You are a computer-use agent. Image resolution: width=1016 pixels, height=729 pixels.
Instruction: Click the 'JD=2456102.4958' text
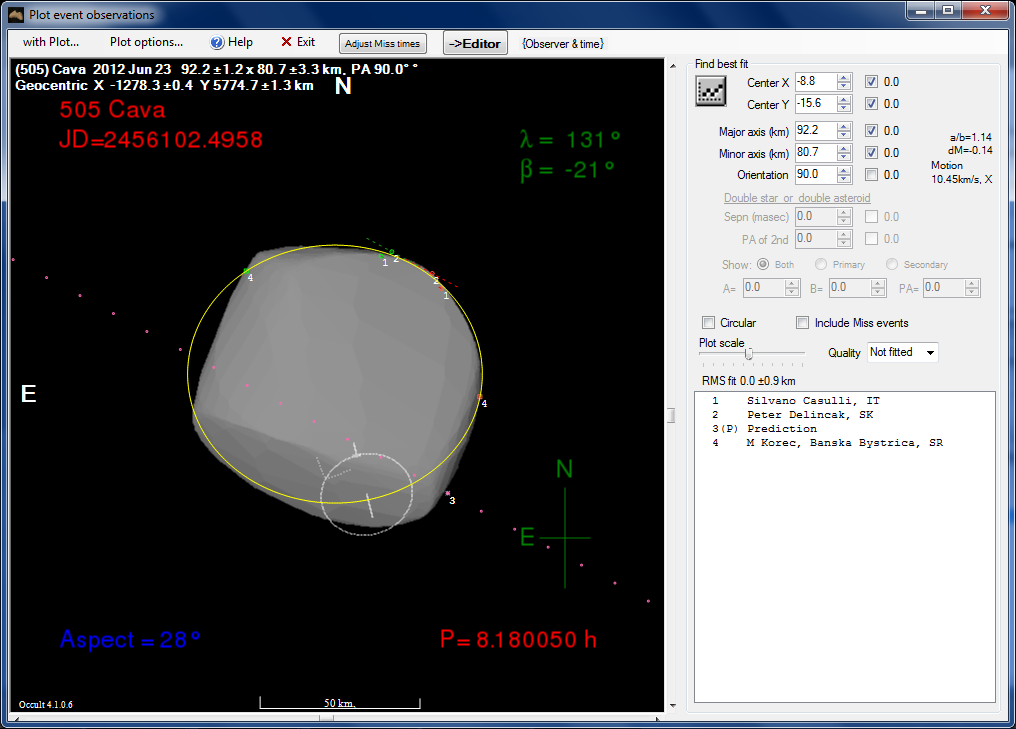click(x=161, y=140)
